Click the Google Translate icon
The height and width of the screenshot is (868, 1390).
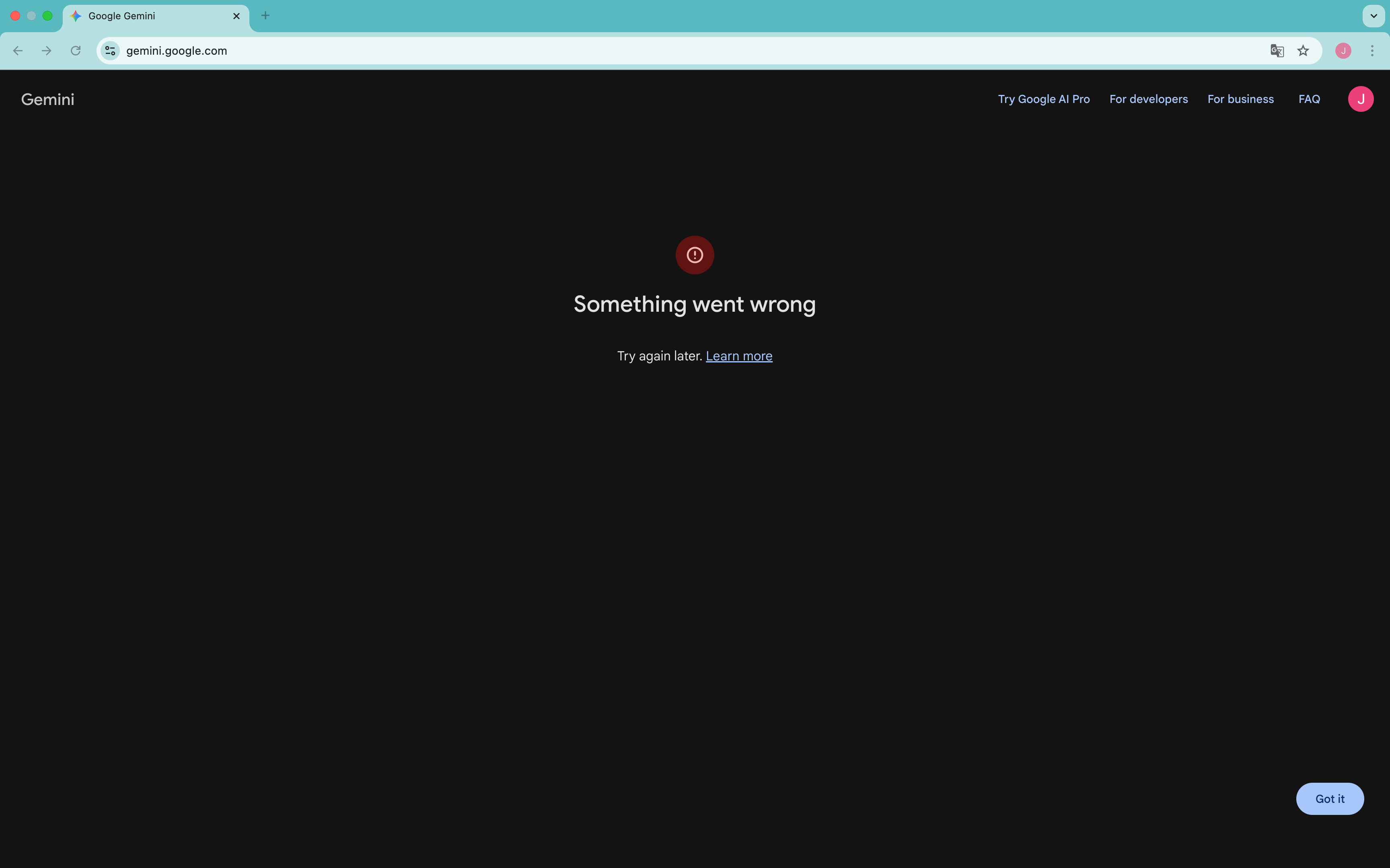point(1277,51)
